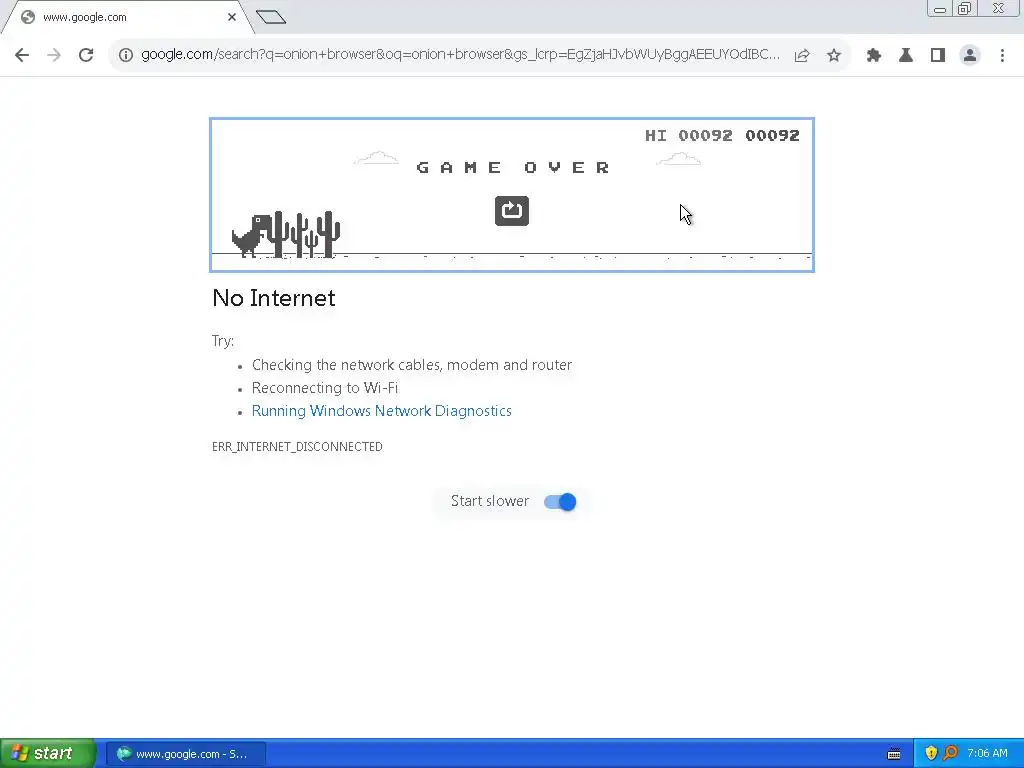Bookmark this page with the star icon

pyautogui.click(x=834, y=56)
